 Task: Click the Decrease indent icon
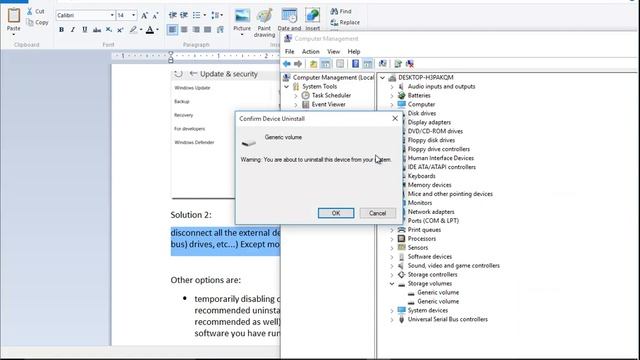[x=173, y=15]
